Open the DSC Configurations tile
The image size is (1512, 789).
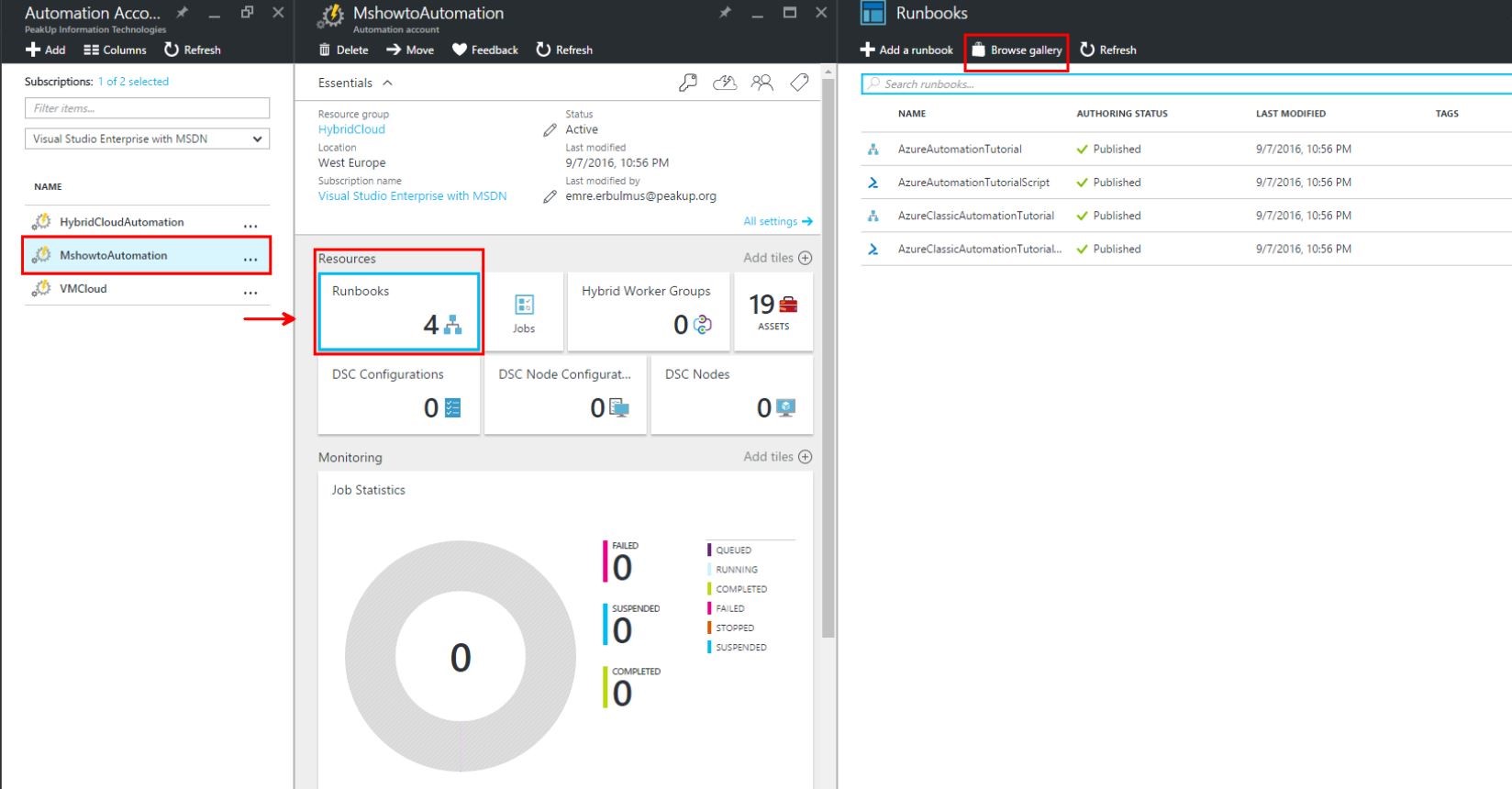click(x=398, y=395)
